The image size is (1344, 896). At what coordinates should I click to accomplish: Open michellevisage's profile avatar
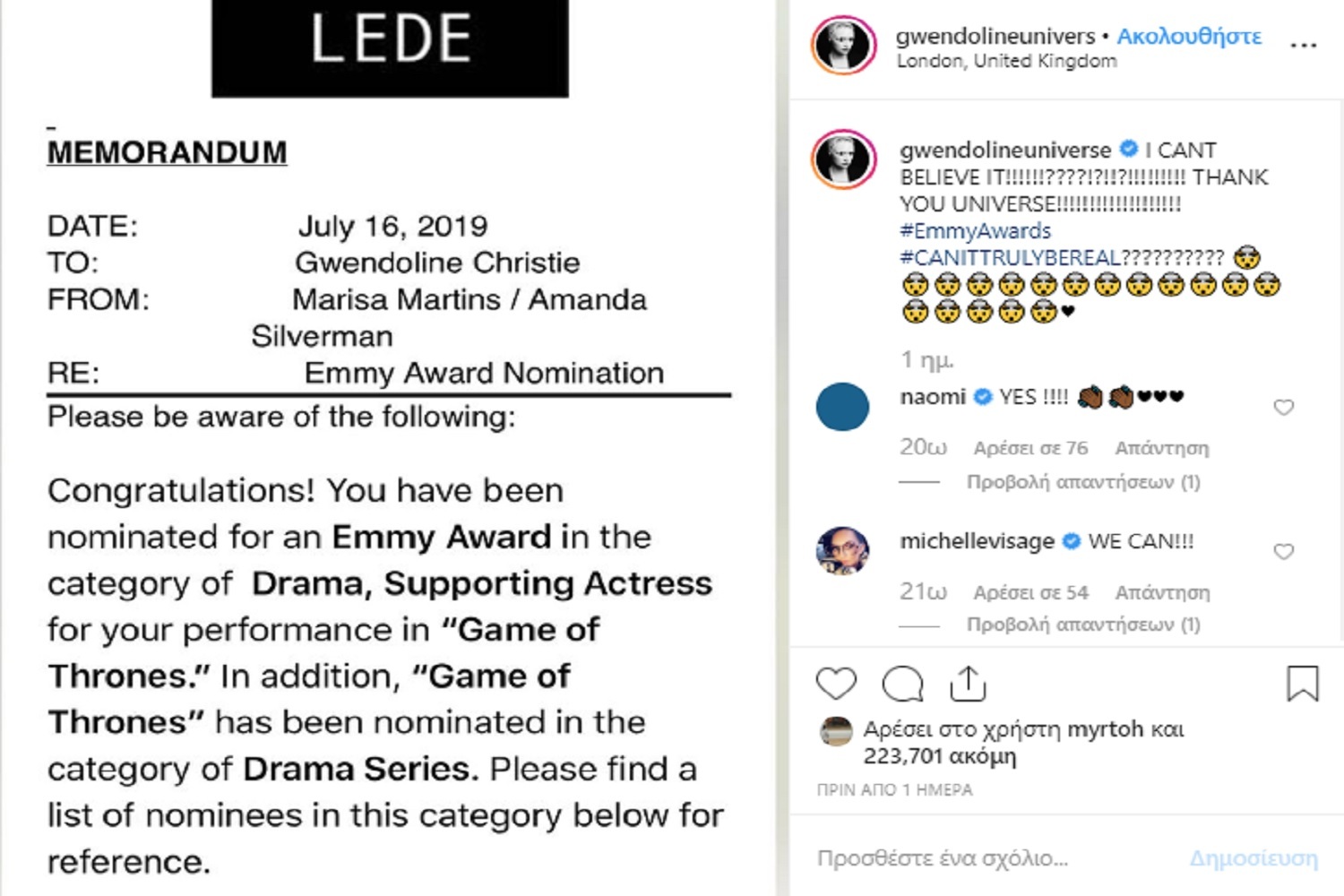[x=842, y=550]
